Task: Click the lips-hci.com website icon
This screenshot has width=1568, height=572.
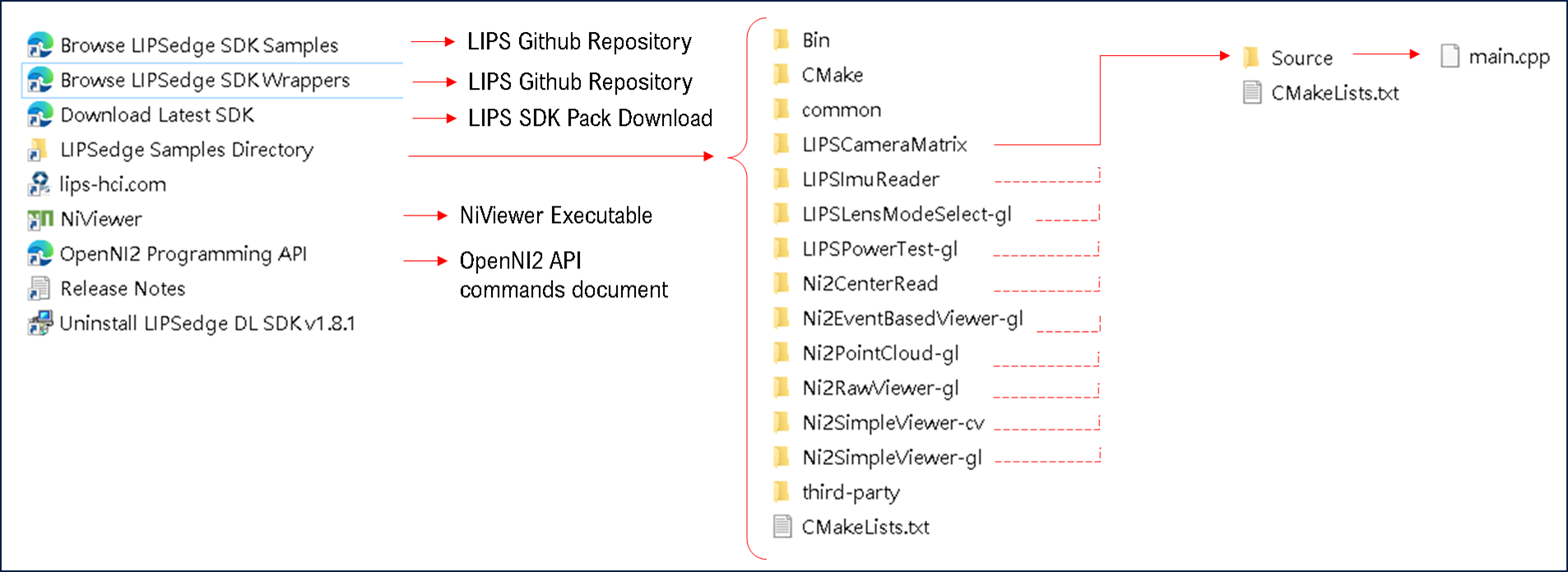Action: coord(36,184)
